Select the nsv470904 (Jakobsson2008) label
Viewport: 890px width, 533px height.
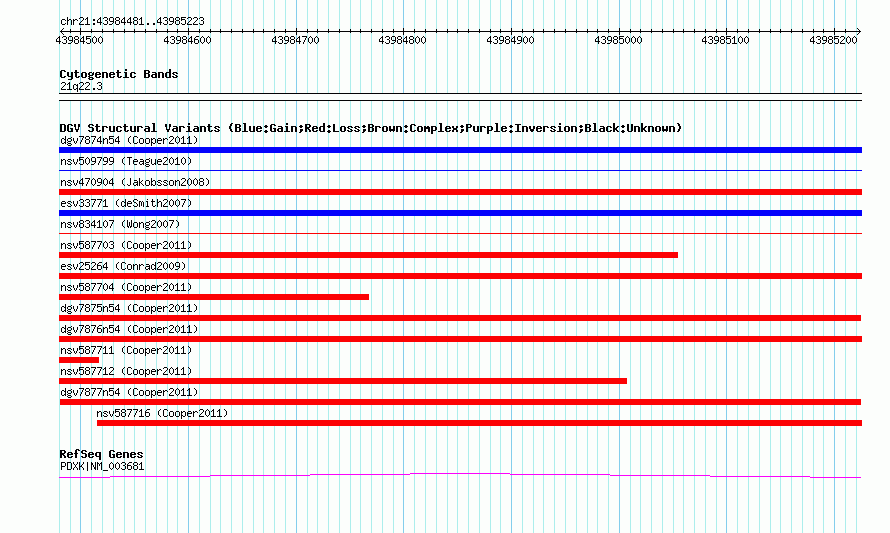click(x=135, y=182)
